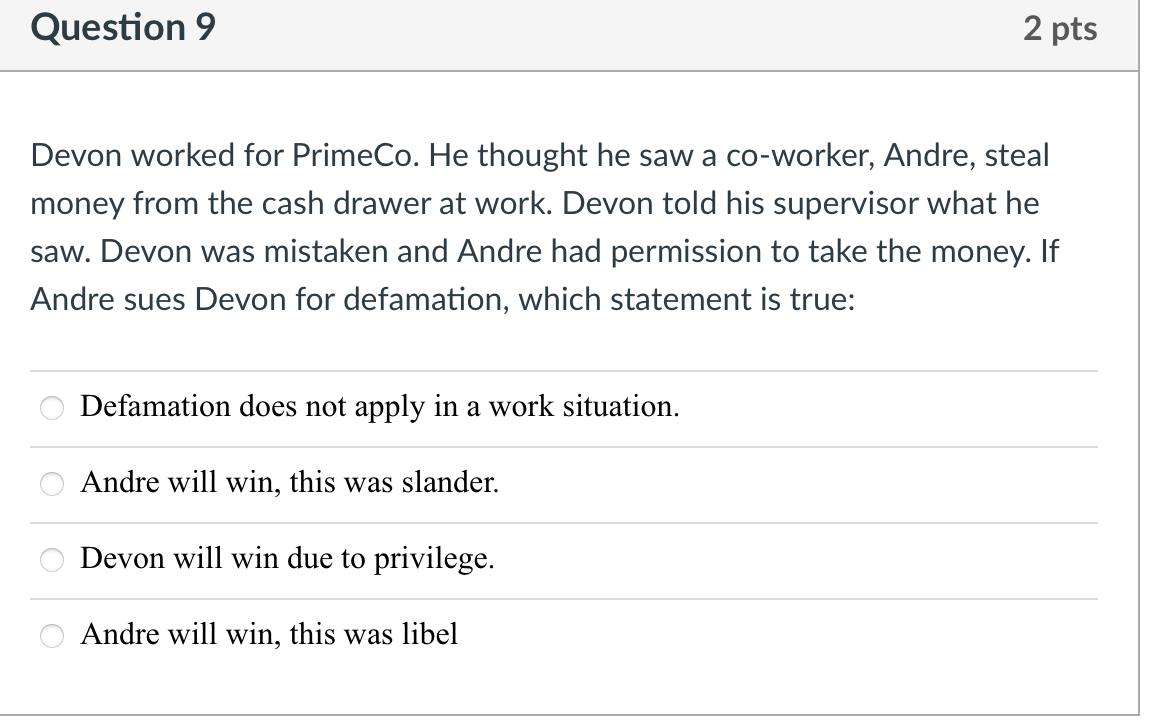The width and height of the screenshot is (1152, 727).
Task: Click the question paragraph body
Action: pyautogui.click(x=540, y=227)
